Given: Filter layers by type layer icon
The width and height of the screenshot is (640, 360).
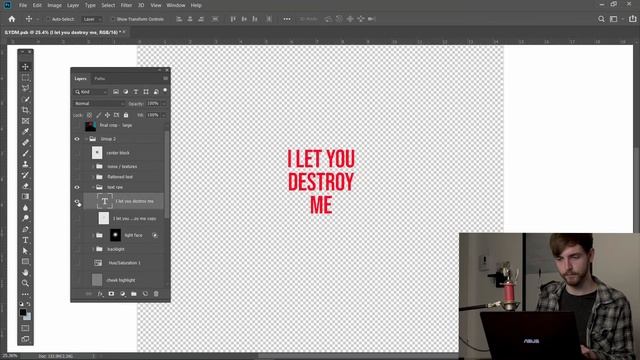Looking at the screenshot, I should point(136,92).
